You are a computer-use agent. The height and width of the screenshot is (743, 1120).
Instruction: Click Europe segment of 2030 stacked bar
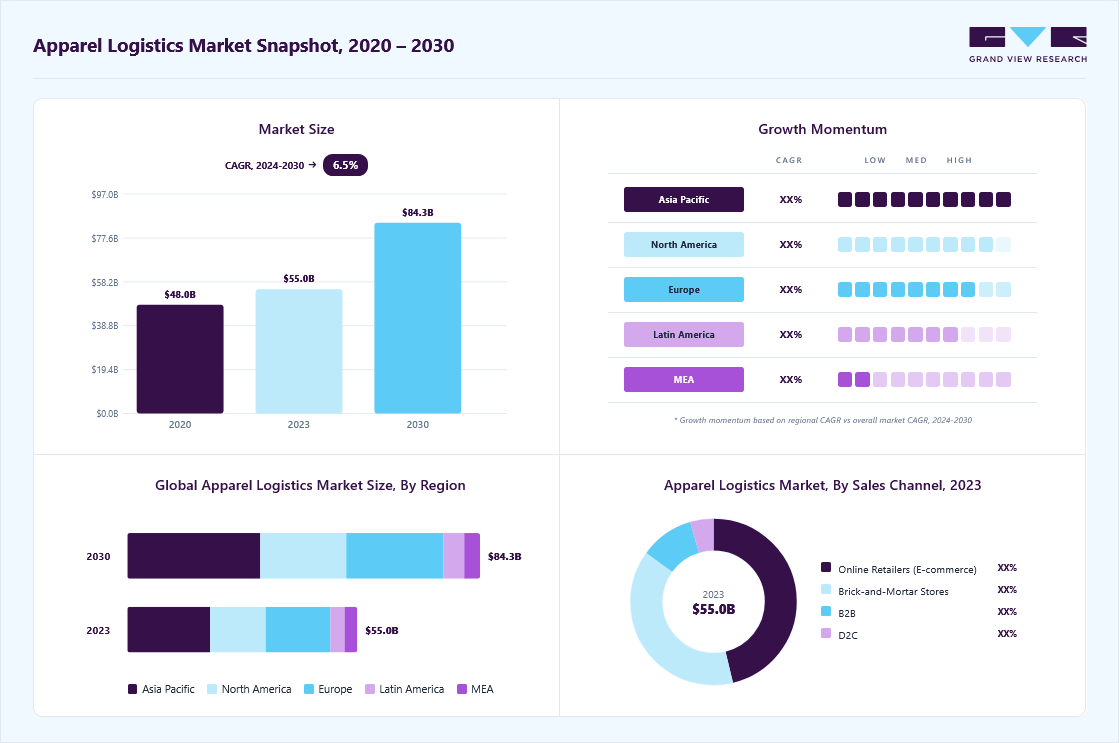(395, 556)
